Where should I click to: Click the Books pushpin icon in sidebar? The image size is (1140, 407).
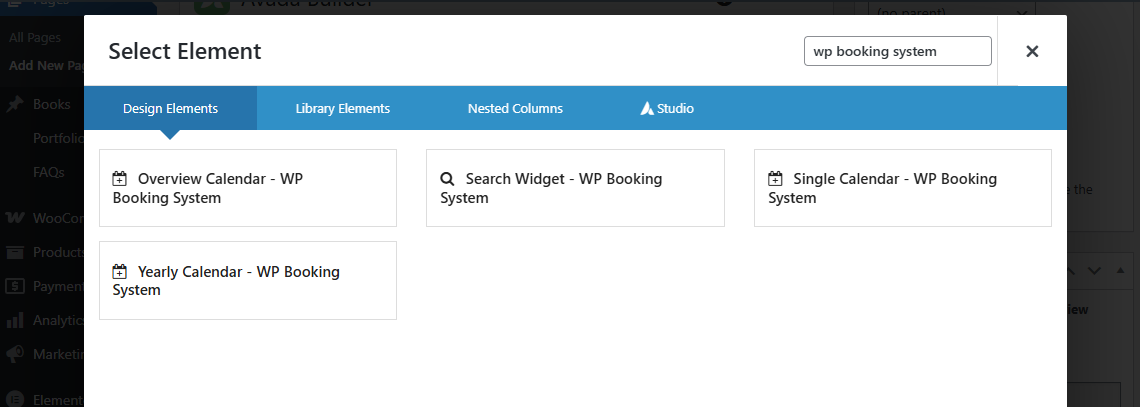[x=15, y=104]
